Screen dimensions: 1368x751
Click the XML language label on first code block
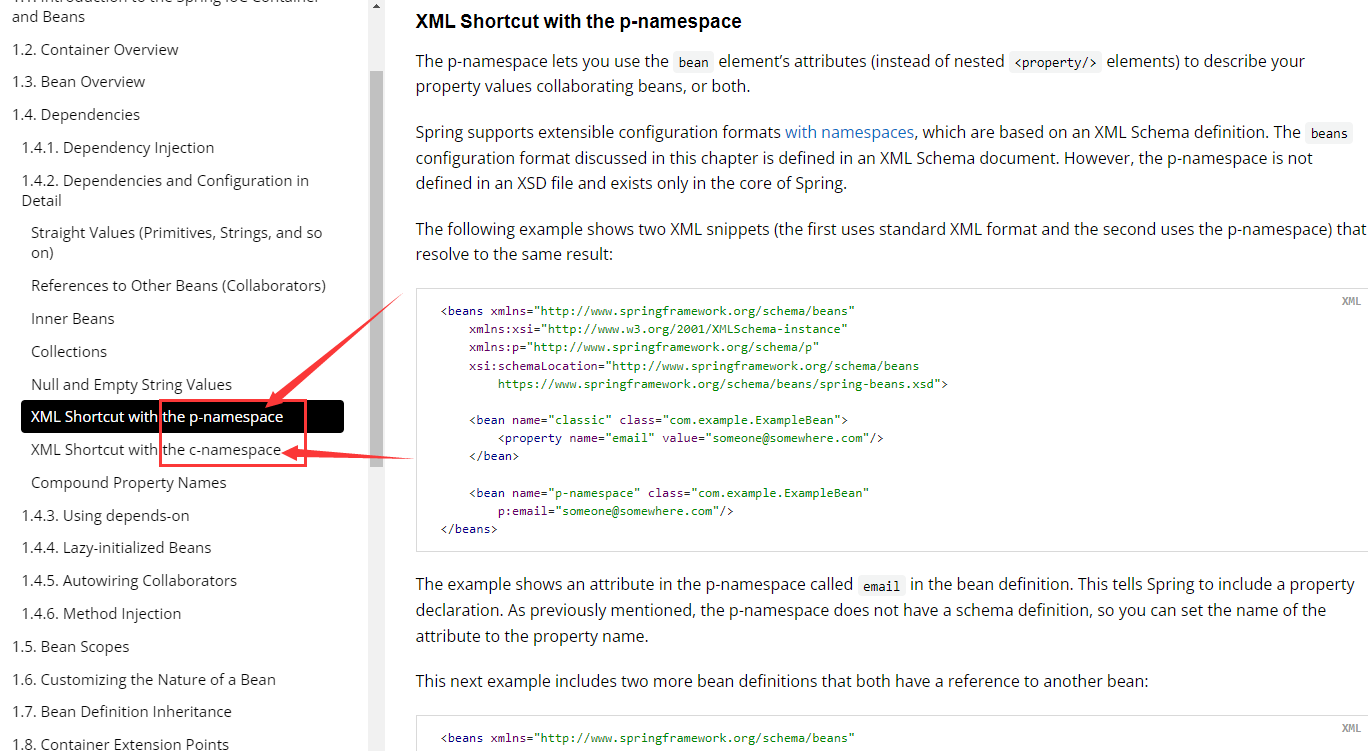(x=1351, y=301)
